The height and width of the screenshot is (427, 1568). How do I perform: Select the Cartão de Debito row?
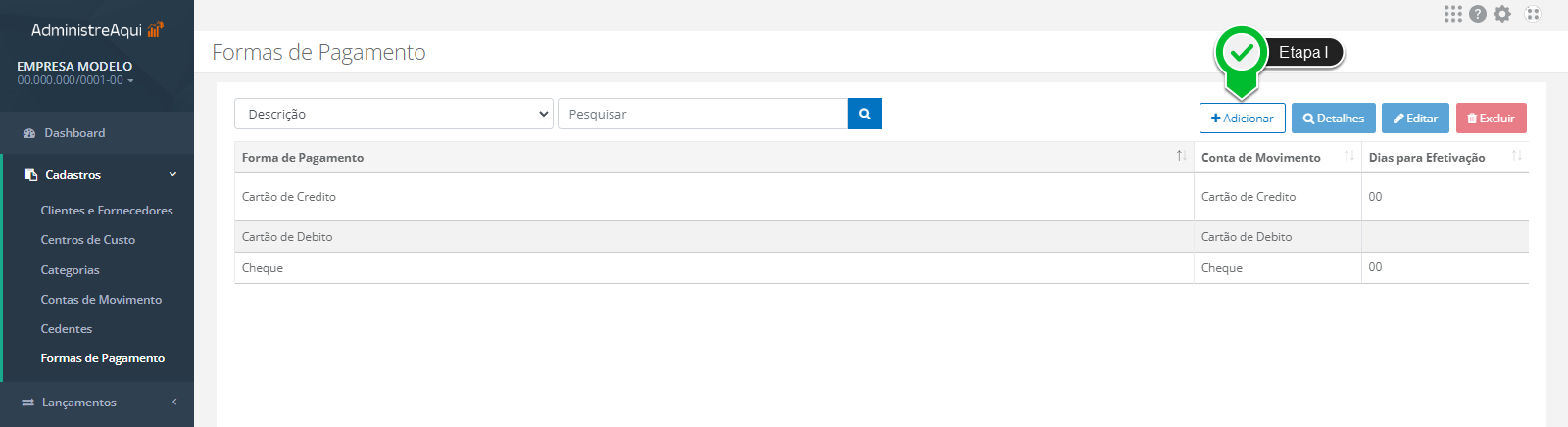coord(881,237)
